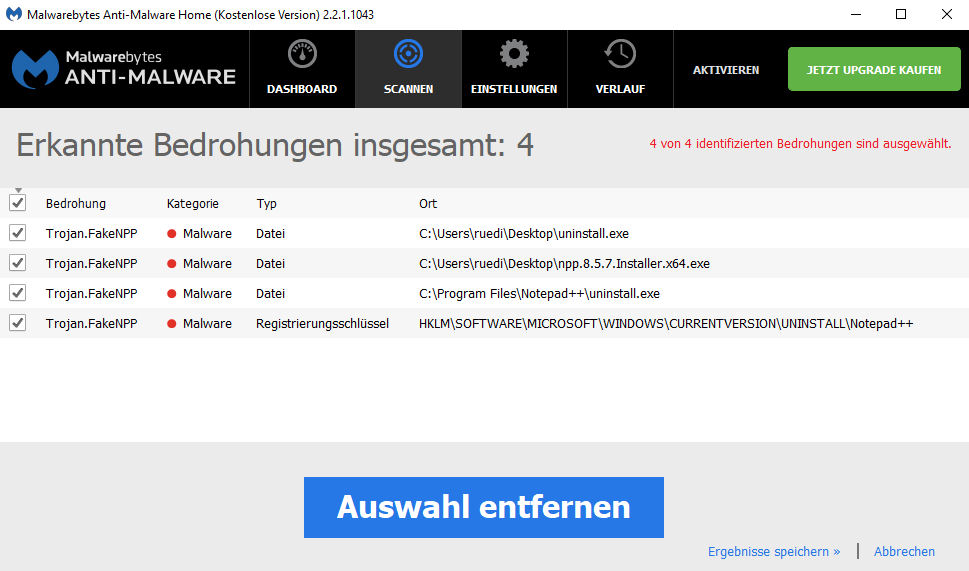Open the Einstellungen gear icon
Viewport: 969px width, 571px height.
[514, 54]
